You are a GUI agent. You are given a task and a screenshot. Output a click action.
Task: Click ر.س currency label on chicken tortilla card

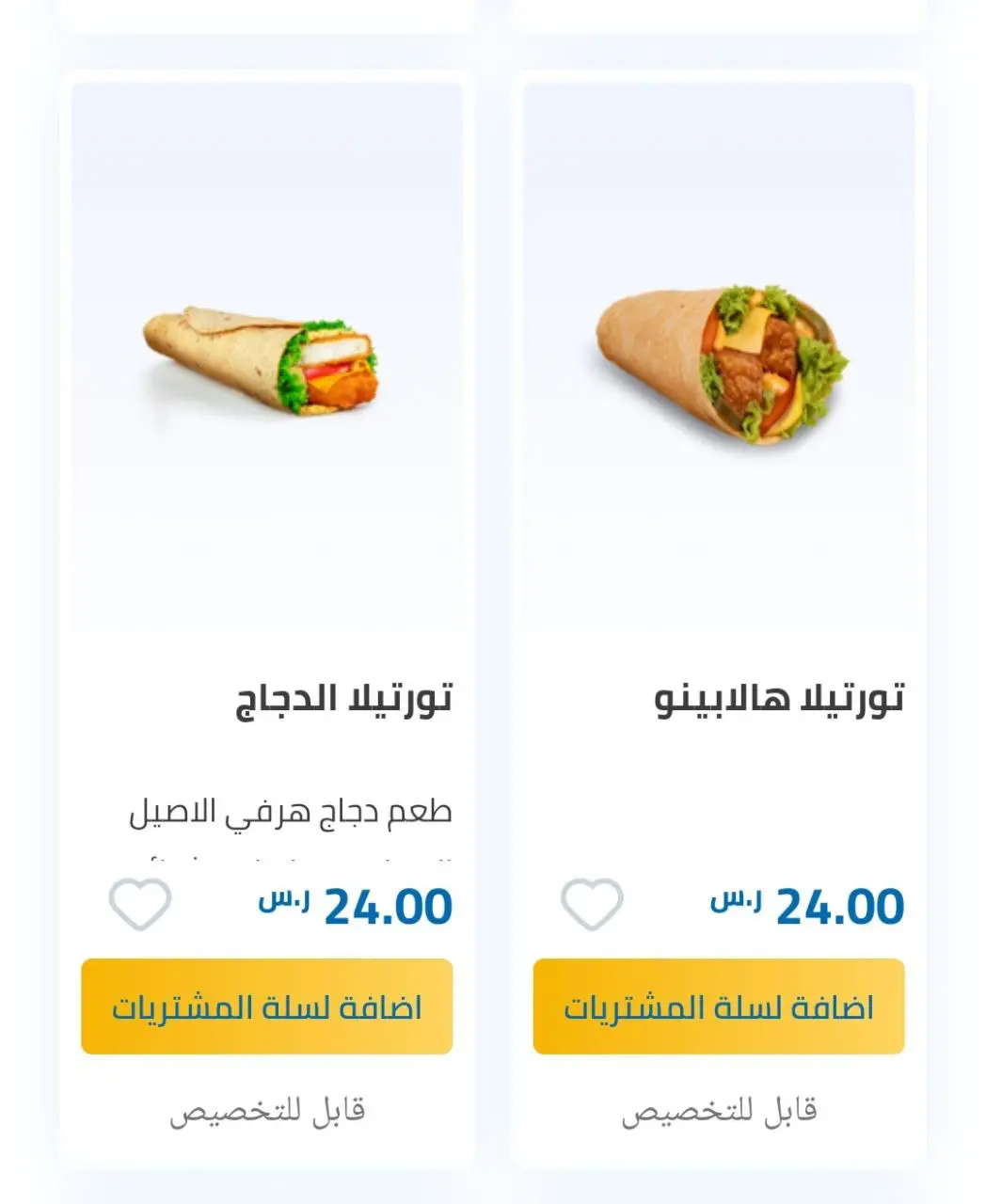[x=284, y=900]
